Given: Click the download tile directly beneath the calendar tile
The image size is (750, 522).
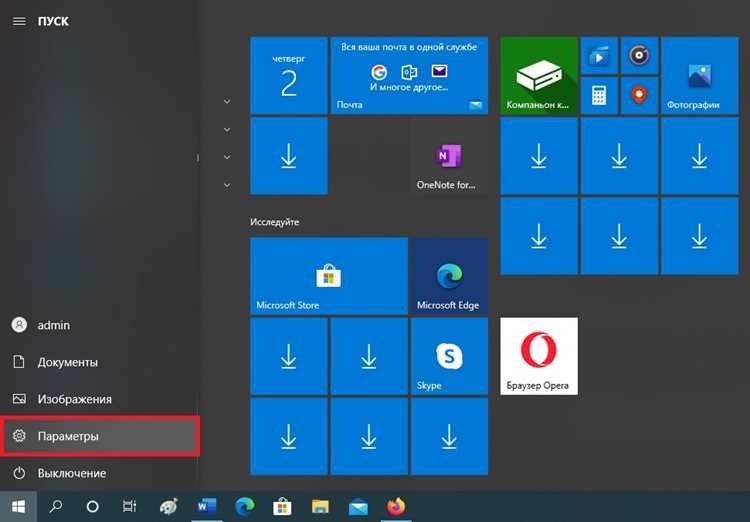Looking at the screenshot, I should pyautogui.click(x=289, y=156).
